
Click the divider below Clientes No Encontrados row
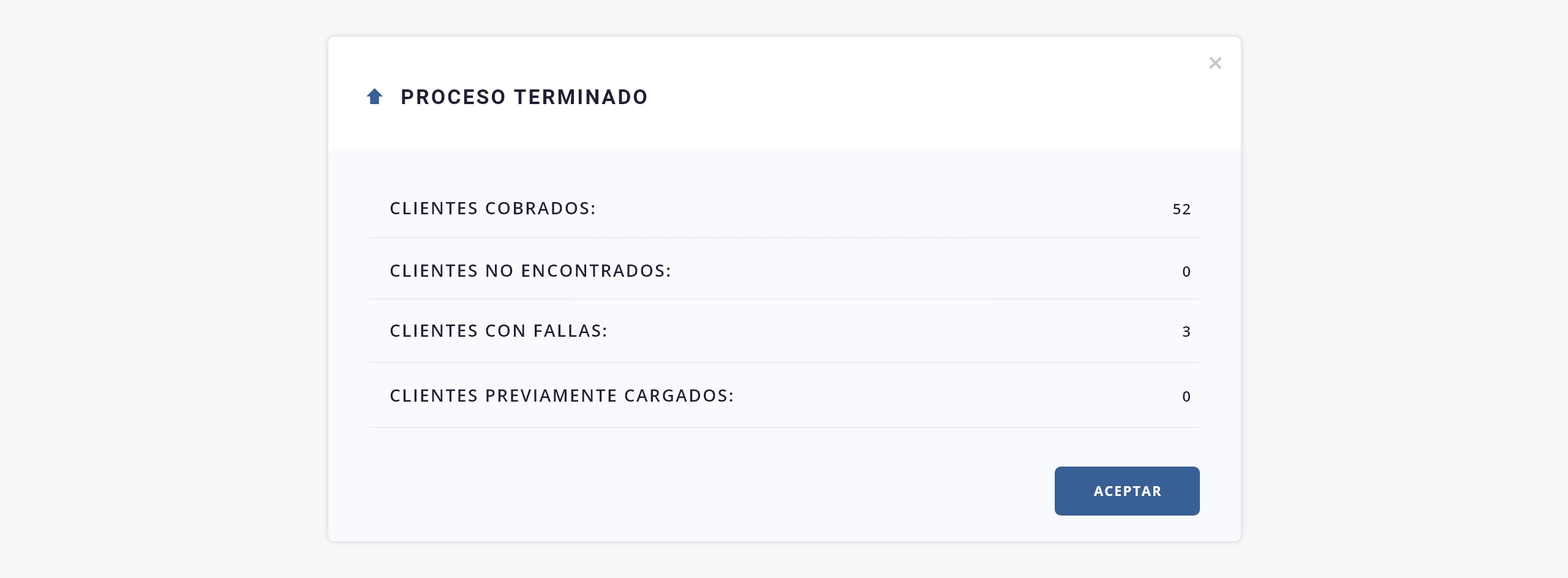coord(785,299)
